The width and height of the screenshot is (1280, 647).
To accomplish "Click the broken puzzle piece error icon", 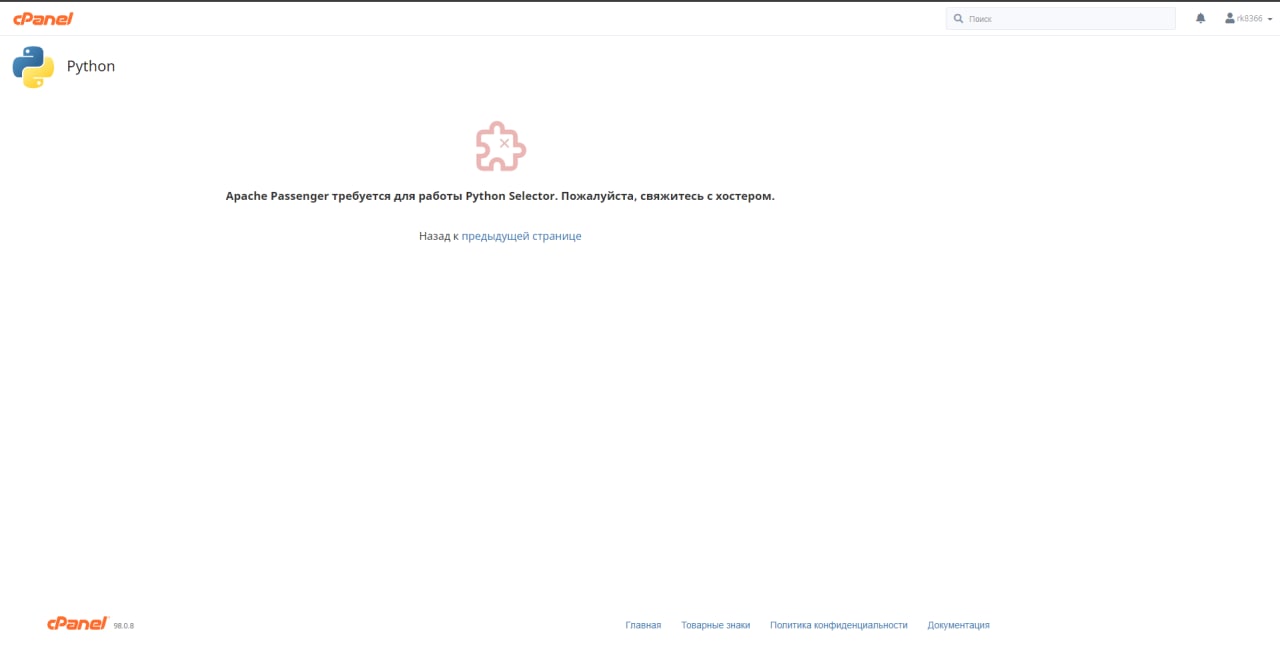I will point(500,146).
